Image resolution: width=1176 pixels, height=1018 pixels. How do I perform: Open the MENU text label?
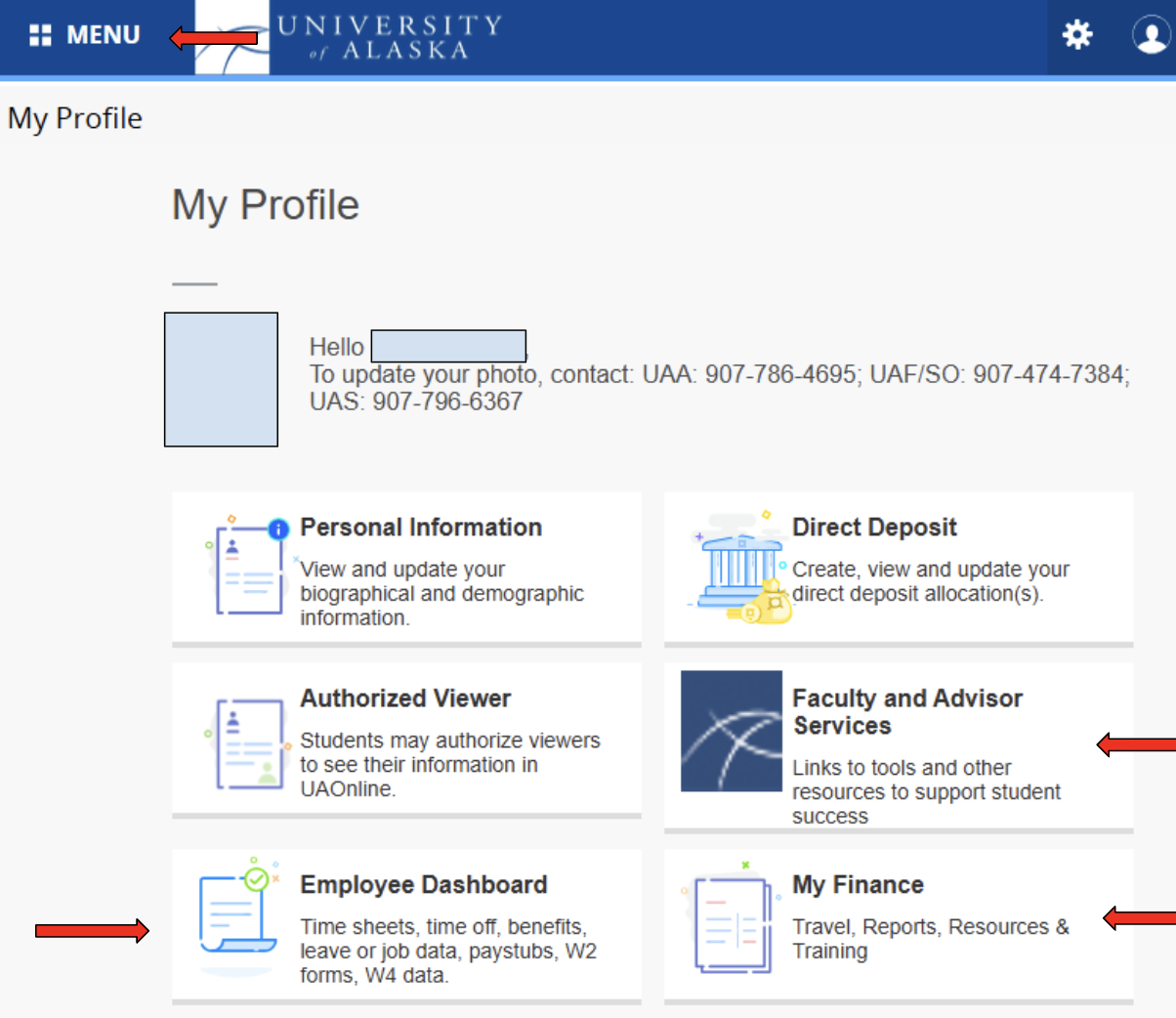click(x=103, y=36)
